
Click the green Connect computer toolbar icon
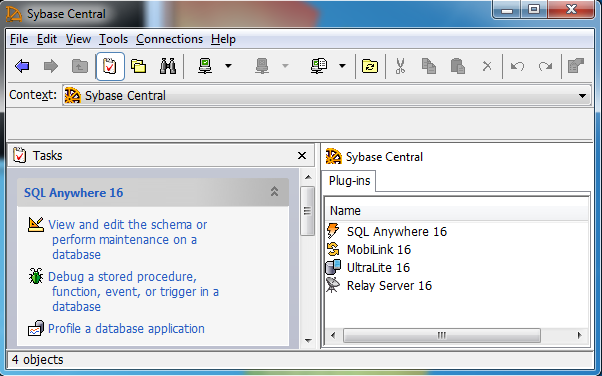tap(205, 66)
